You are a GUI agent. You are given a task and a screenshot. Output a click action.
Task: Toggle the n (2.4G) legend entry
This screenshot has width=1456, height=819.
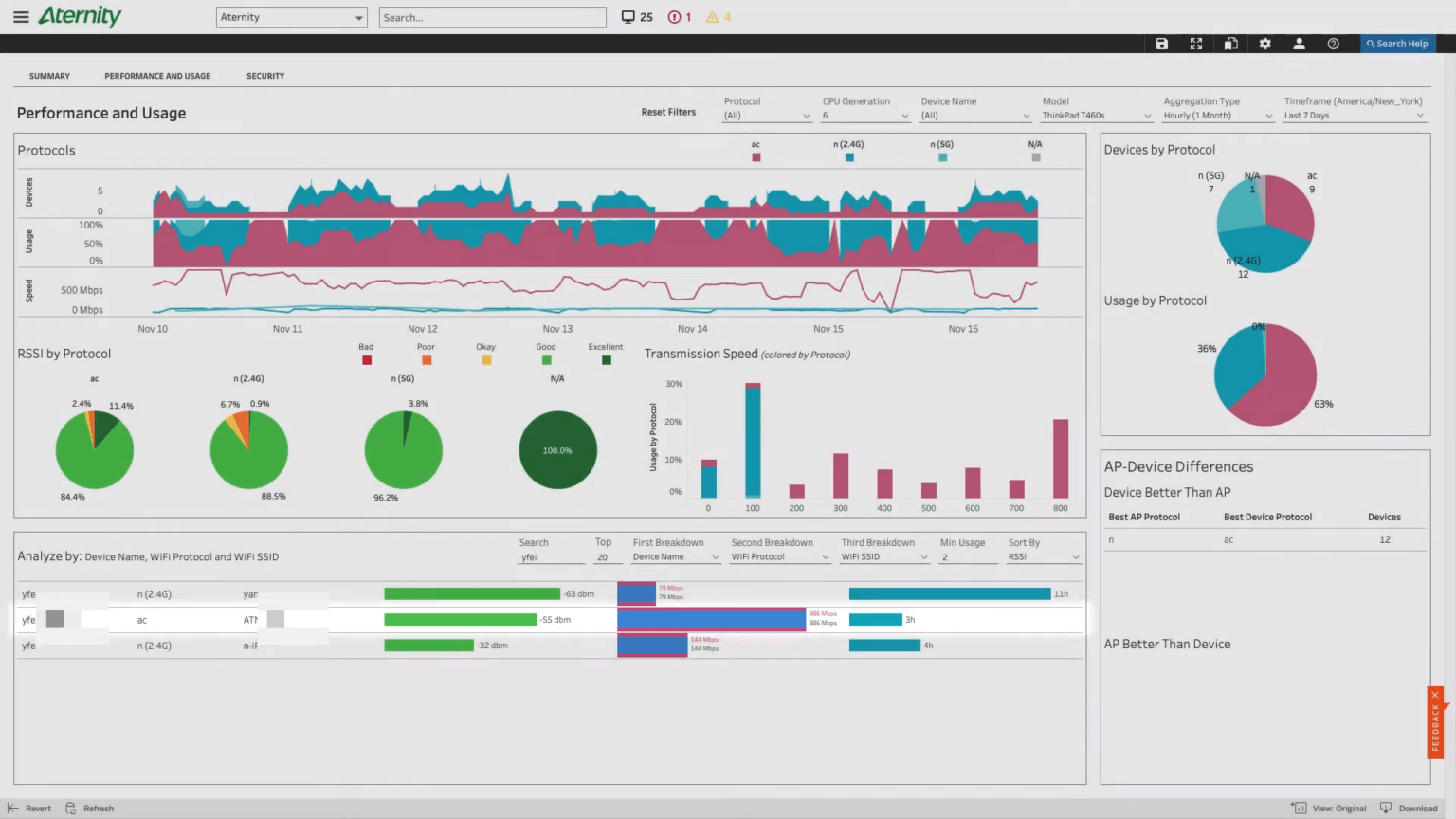pos(848,156)
